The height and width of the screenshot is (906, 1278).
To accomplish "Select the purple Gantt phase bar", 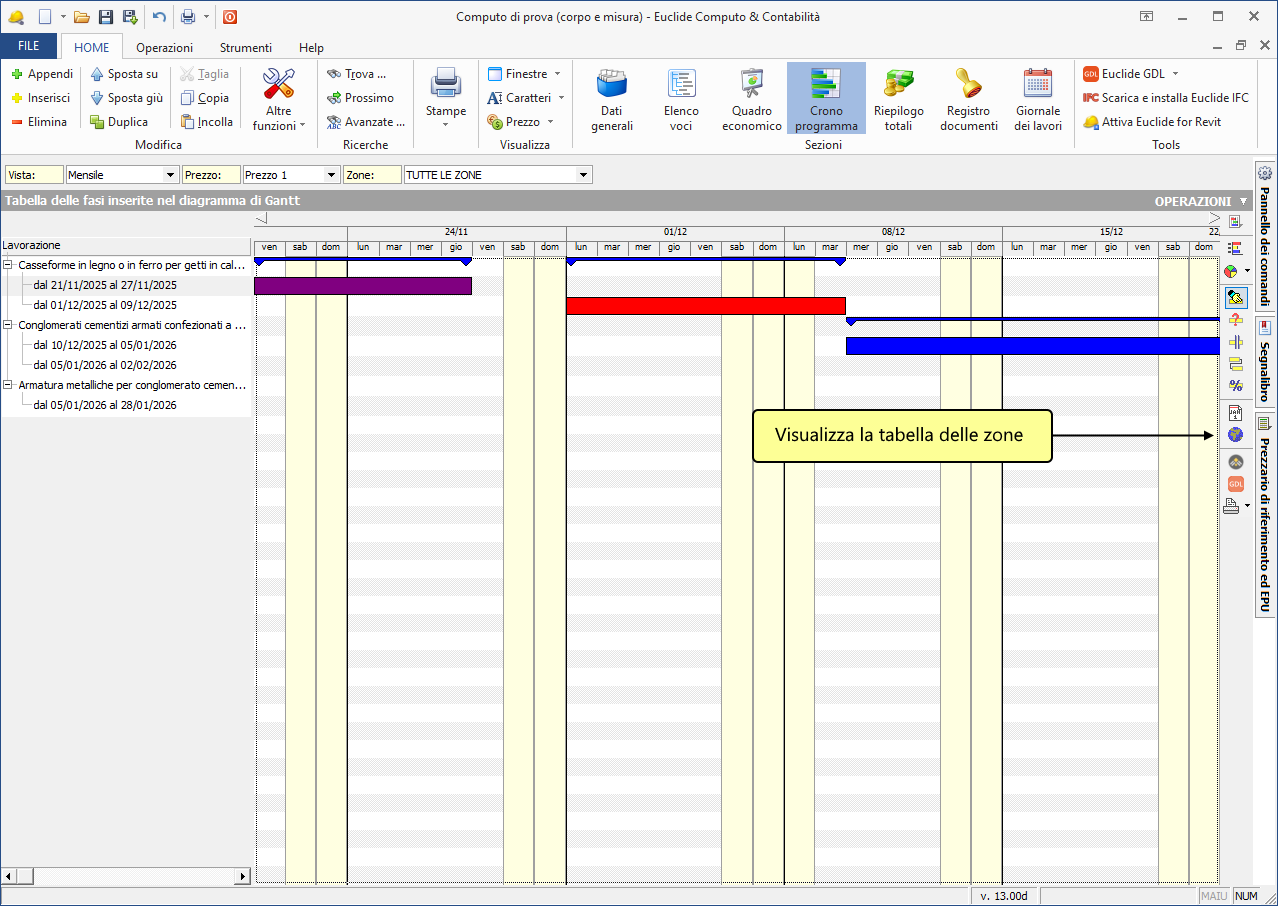I will (x=362, y=286).
